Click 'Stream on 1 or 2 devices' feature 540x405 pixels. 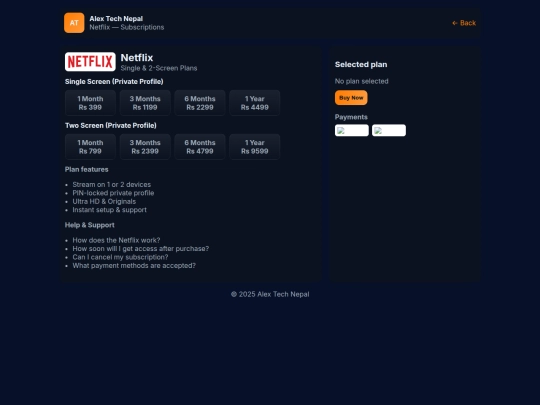(112, 185)
